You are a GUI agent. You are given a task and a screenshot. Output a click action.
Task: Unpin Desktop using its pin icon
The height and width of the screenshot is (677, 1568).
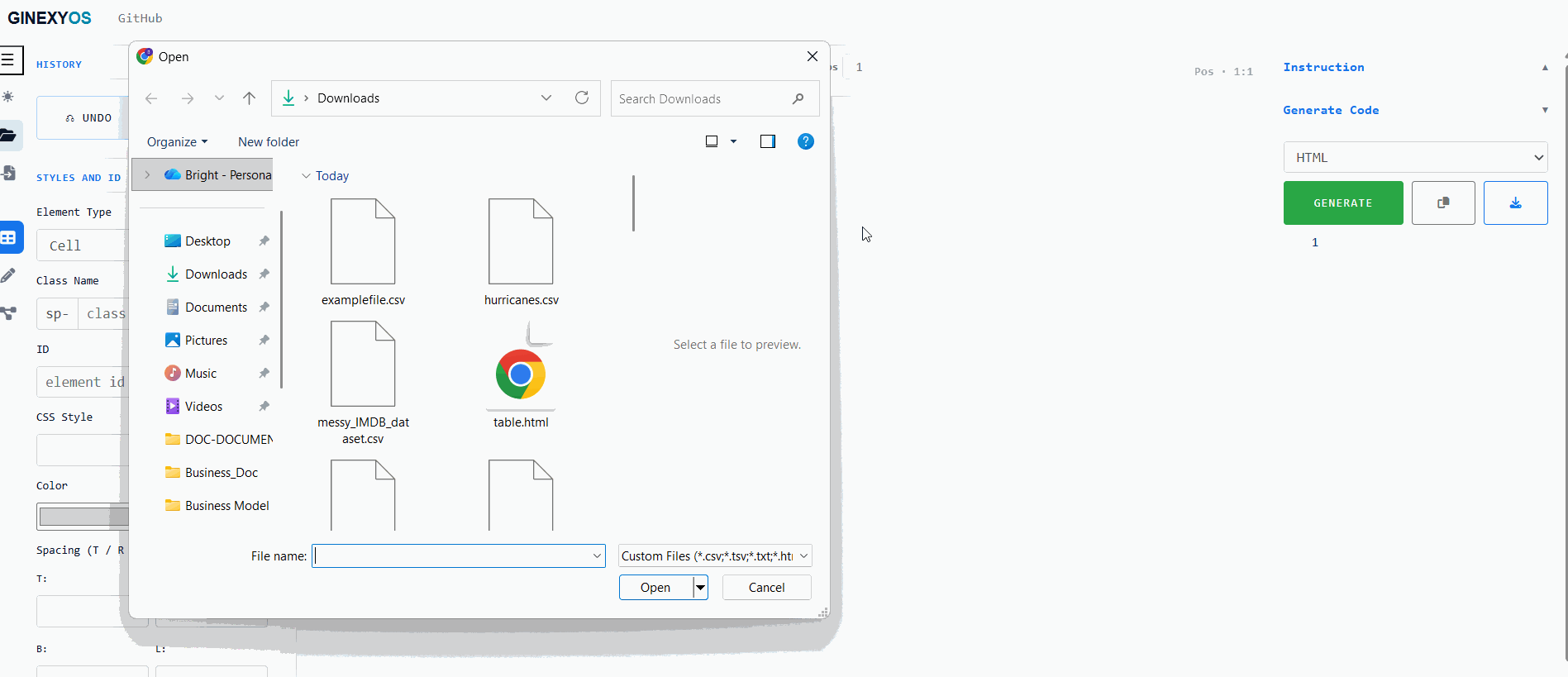[x=264, y=241]
